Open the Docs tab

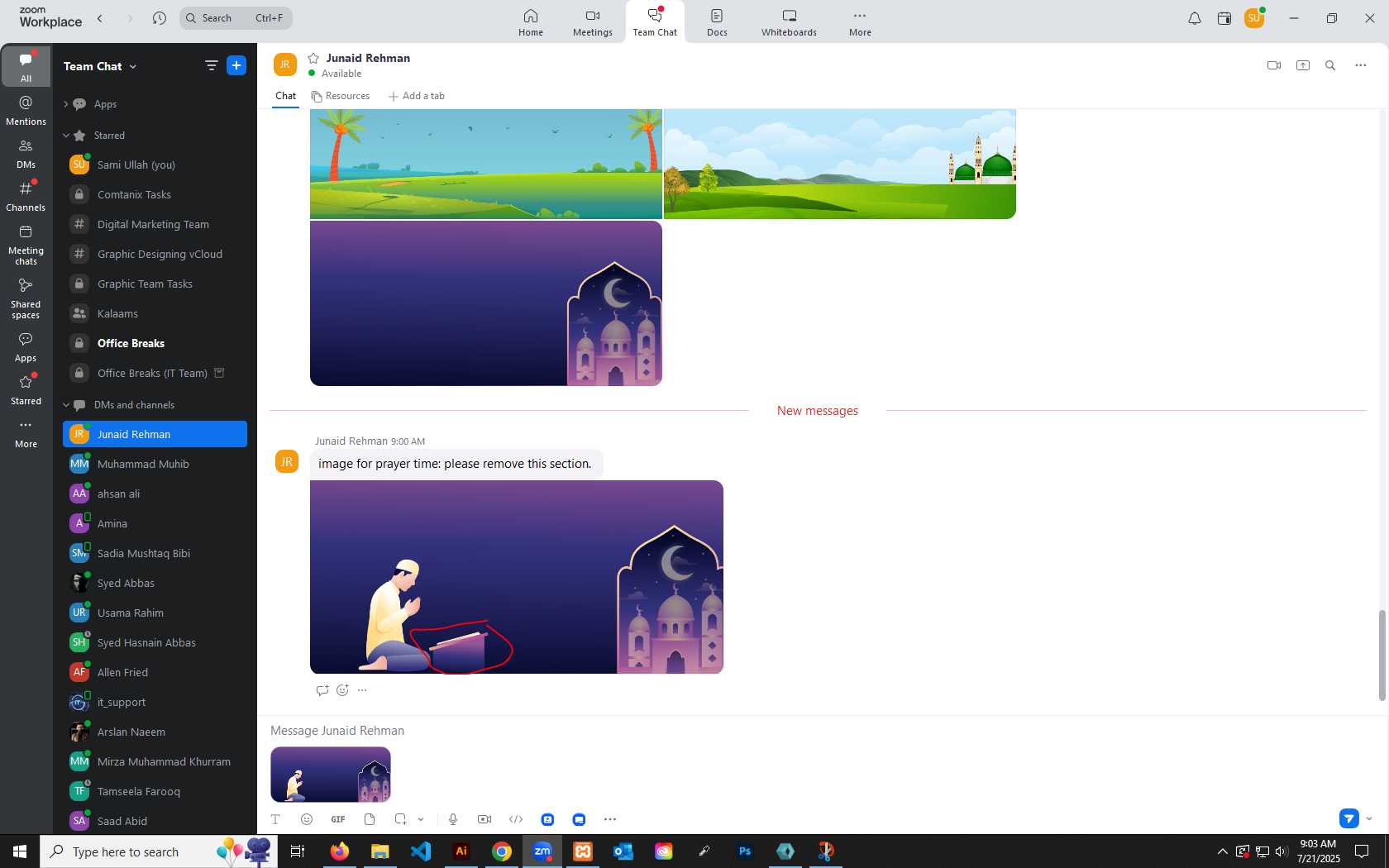click(717, 22)
